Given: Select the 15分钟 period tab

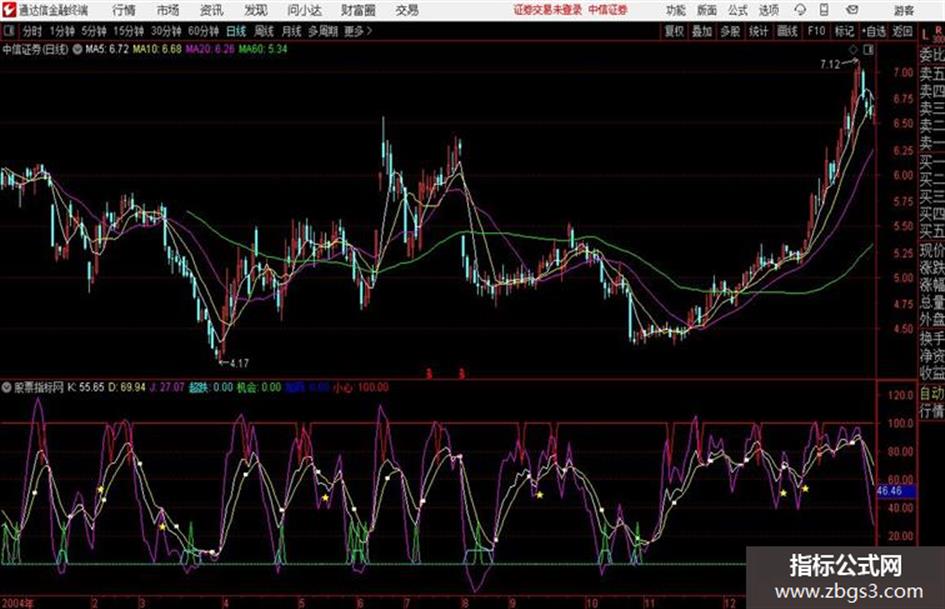Looking at the screenshot, I should pyautogui.click(x=129, y=31).
